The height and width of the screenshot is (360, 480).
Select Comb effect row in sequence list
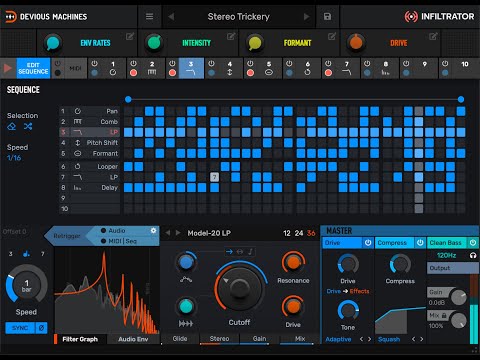[89, 122]
